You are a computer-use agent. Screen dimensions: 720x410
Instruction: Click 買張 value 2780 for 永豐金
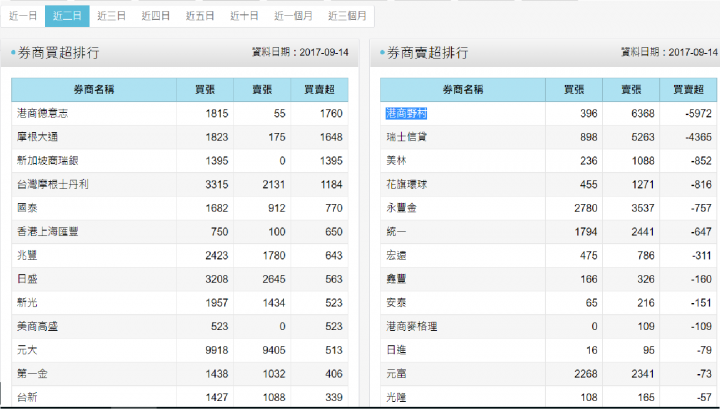click(586, 208)
